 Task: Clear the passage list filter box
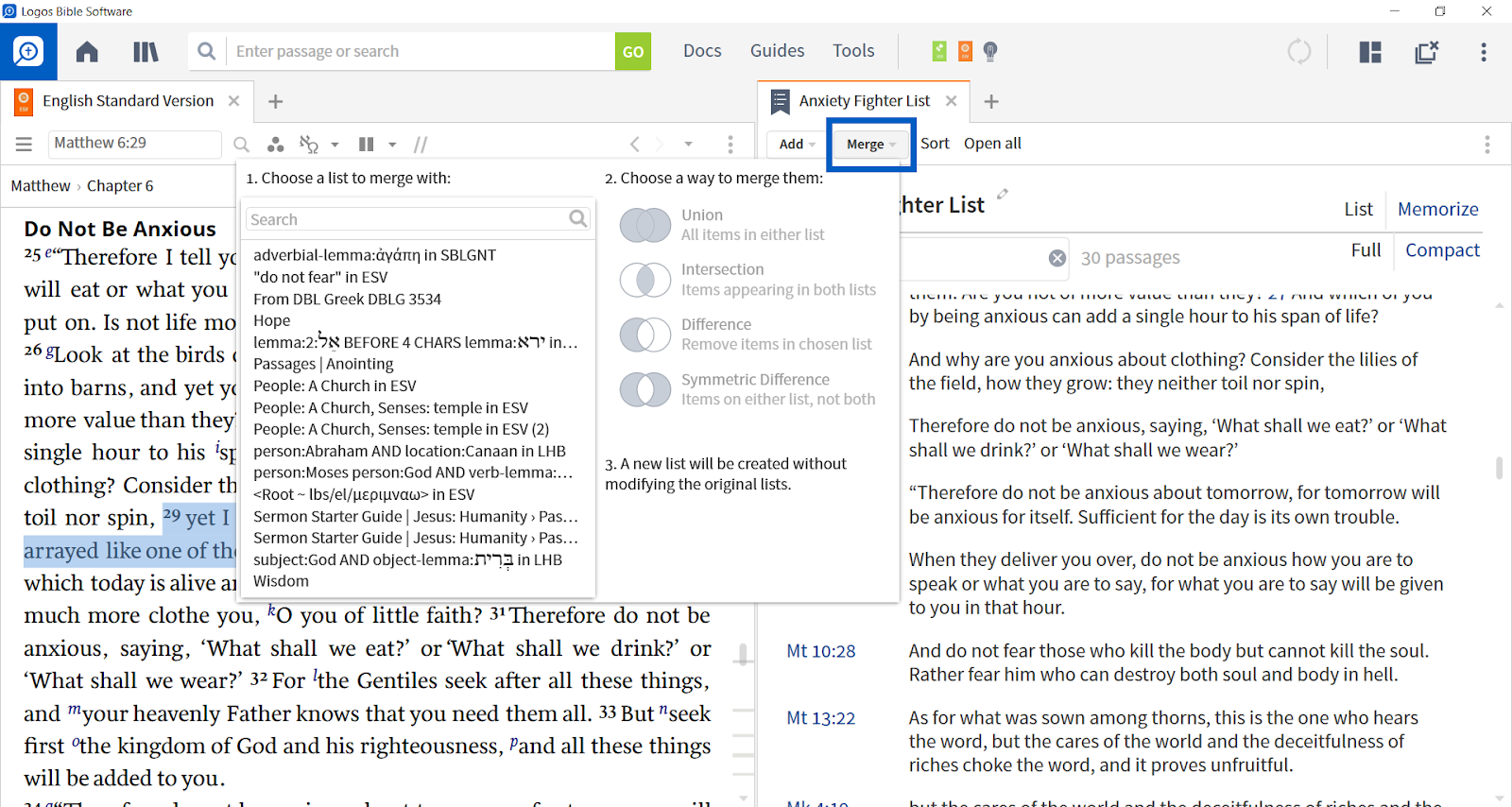pos(1057,258)
